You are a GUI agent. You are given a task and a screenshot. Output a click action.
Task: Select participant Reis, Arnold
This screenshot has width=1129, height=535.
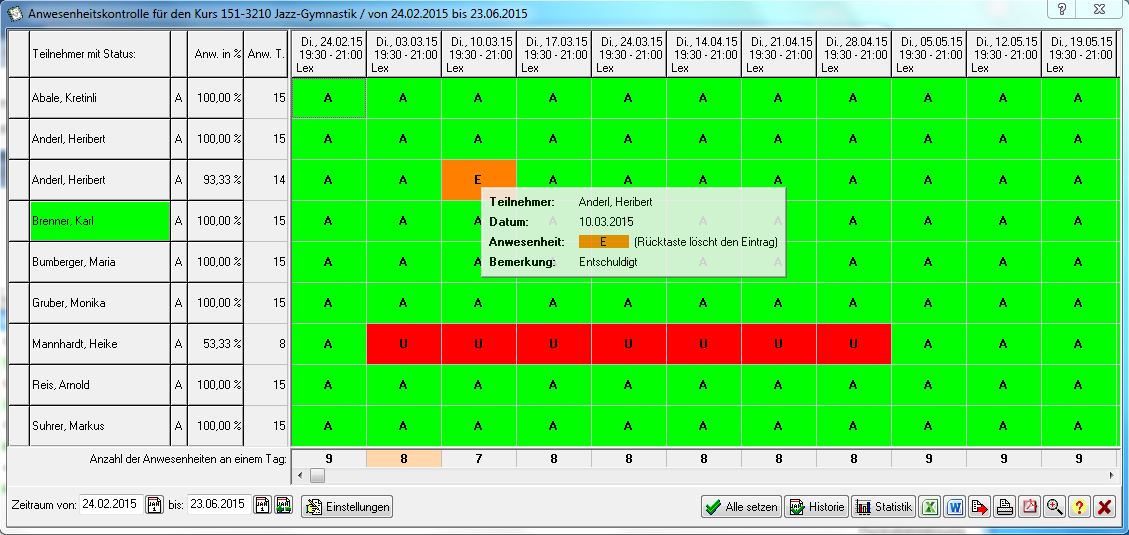(x=100, y=385)
